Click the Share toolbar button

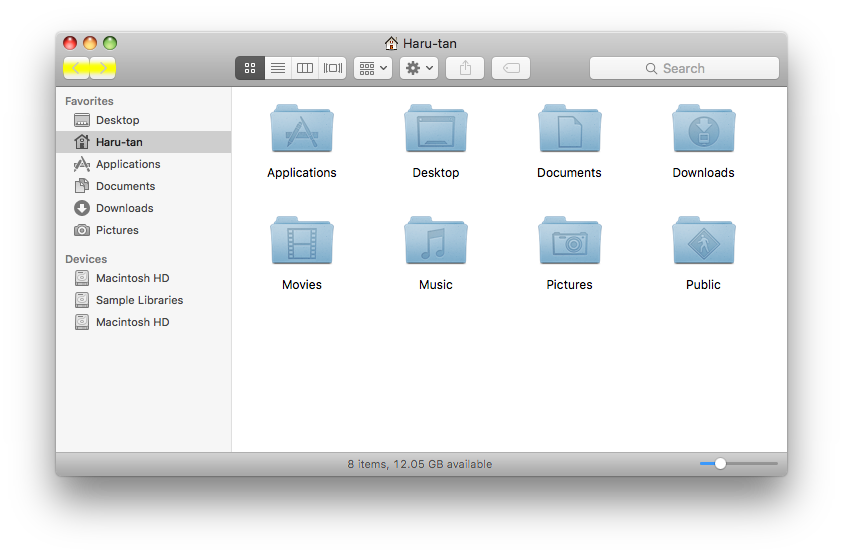pyautogui.click(x=465, y=68)
